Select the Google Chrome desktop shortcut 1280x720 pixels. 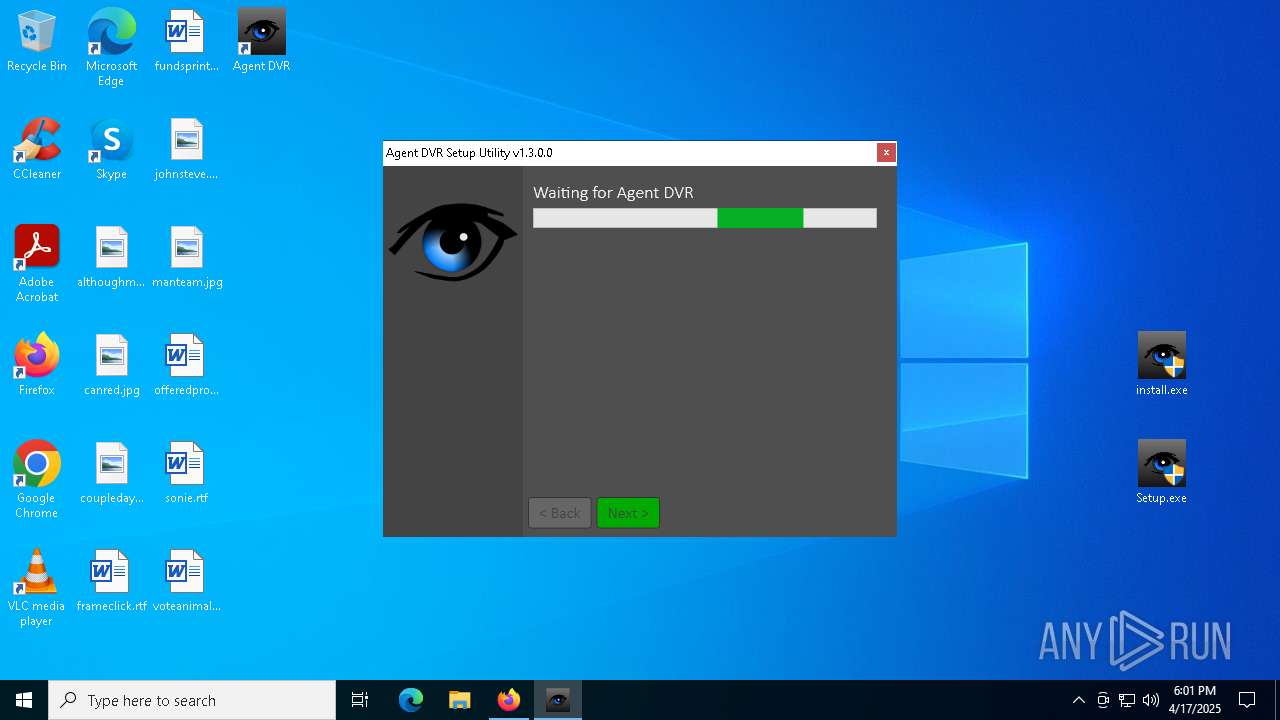pos(37,480)
